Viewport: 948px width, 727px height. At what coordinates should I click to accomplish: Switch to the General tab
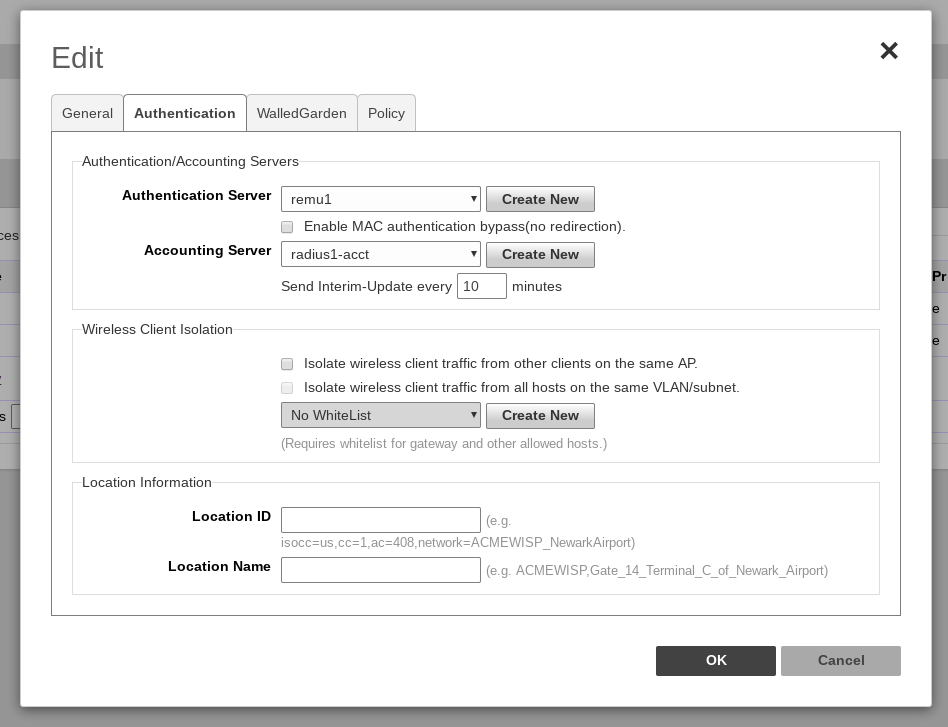click(87, 113)
